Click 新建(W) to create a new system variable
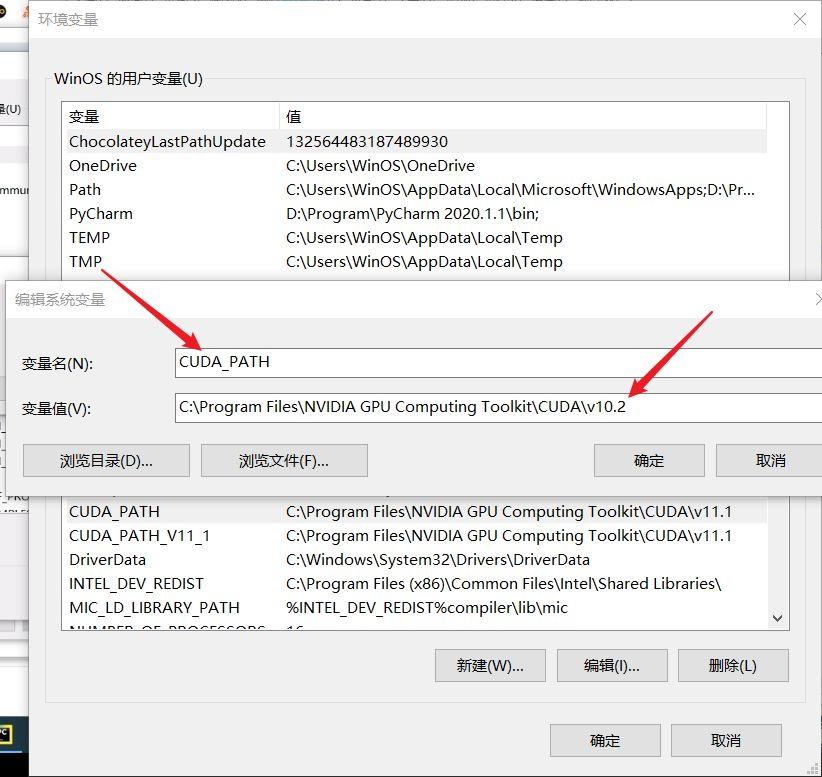Viewport: 822px width, 777px height. pos(489,665)
